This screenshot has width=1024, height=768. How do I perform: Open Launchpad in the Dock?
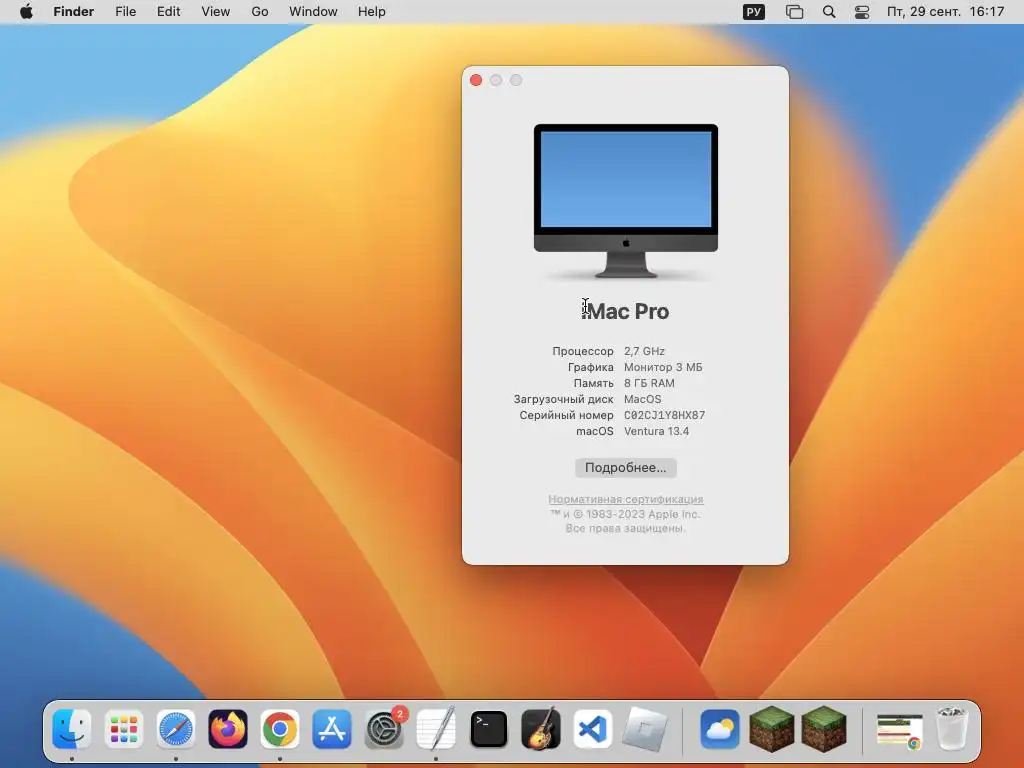coord(123,729)
